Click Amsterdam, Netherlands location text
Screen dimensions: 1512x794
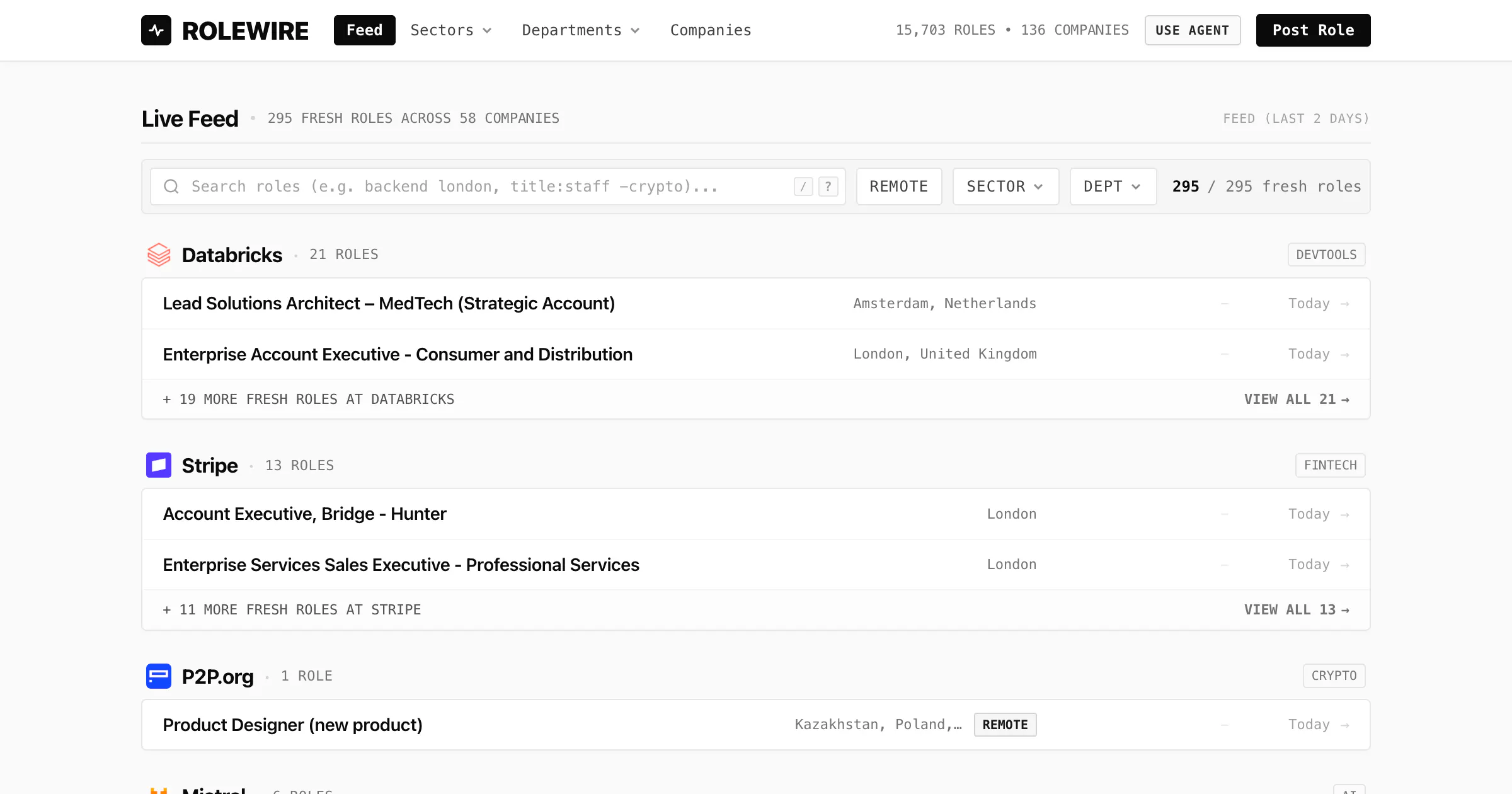(944, 304)
